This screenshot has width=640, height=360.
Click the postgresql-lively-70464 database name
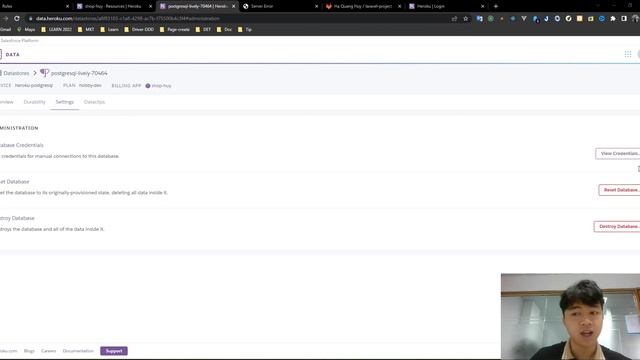point(79,73)
